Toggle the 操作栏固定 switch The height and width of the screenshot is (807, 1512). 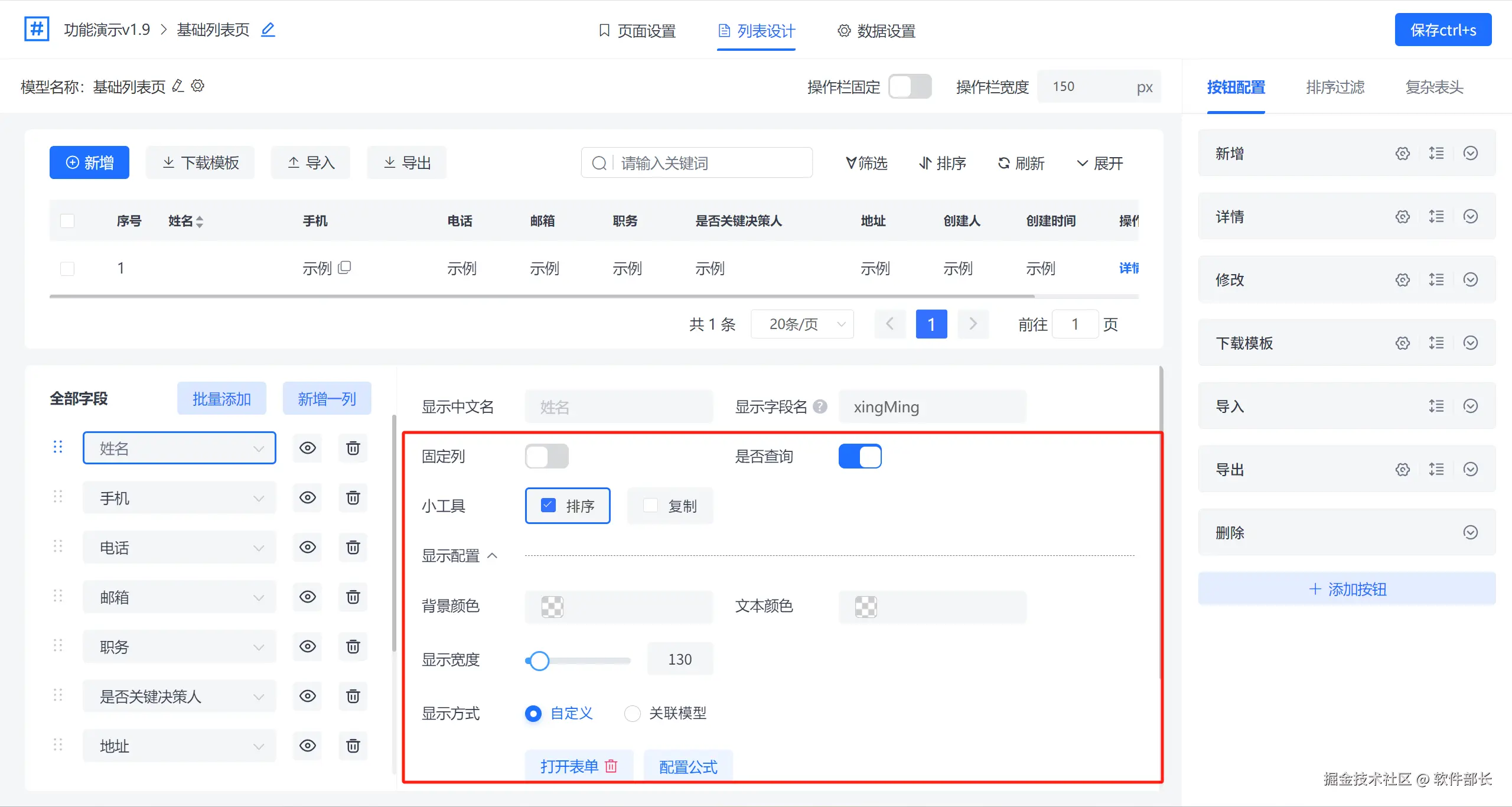point(910,87)
